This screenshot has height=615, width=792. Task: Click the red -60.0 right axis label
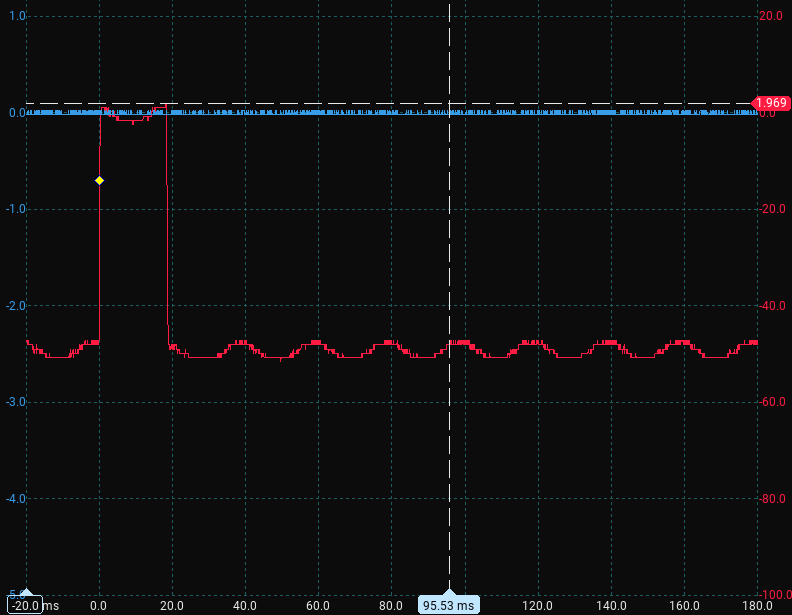769,402
